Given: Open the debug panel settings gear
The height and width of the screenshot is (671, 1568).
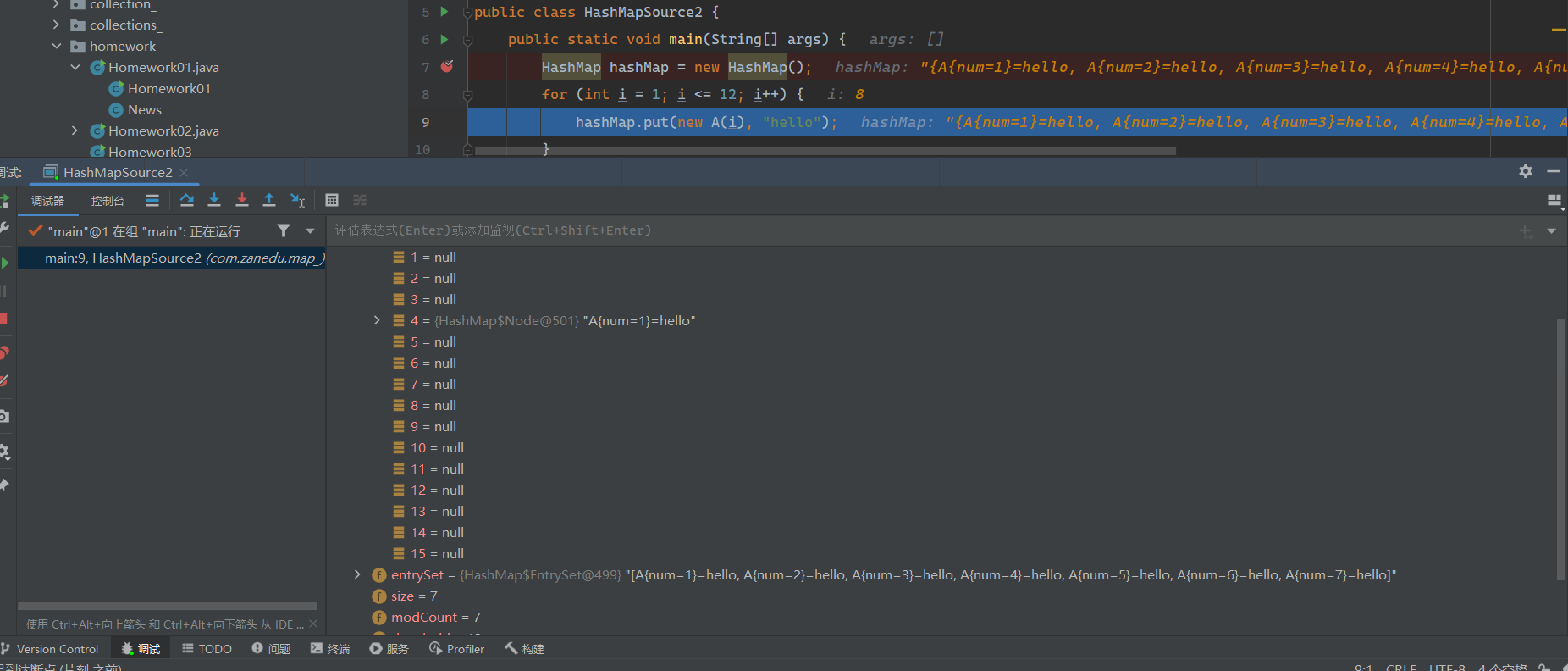Looking at the screenshot, I should coord(1526,171).
